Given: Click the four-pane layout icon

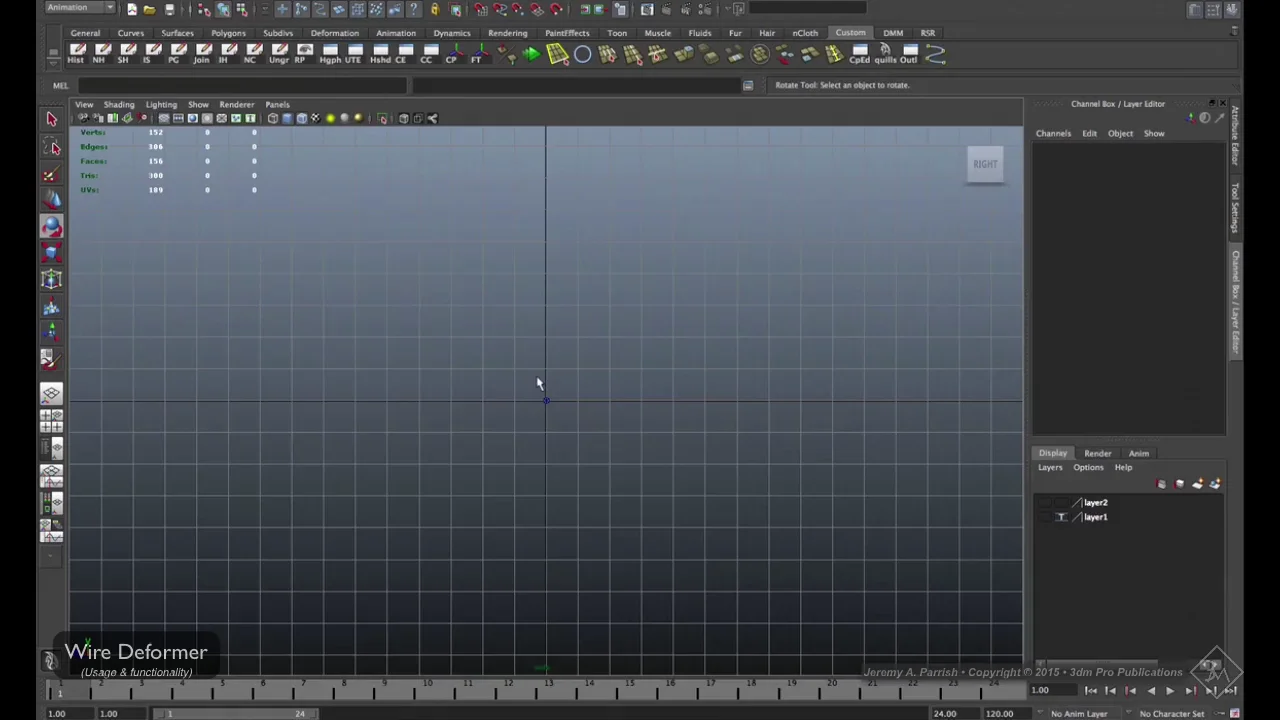Looking at the screenshot, I should point(52,420).
